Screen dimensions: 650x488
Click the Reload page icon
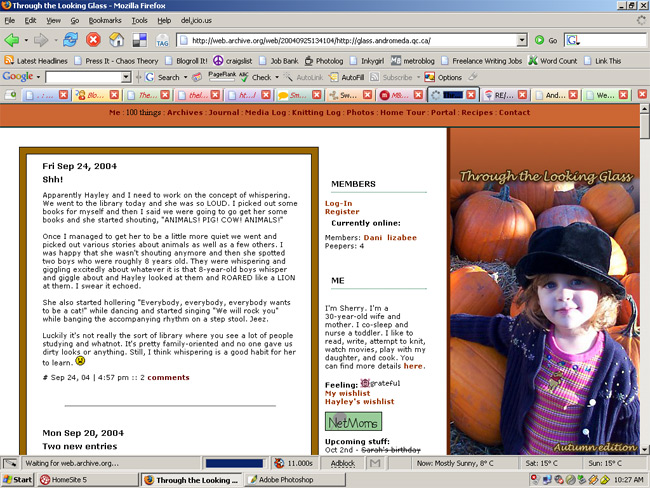pyautogui.click(x=71, y=40)
